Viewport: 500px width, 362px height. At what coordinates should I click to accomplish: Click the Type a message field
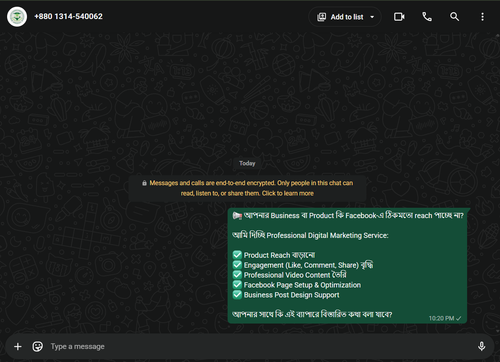tap(260, 346)
